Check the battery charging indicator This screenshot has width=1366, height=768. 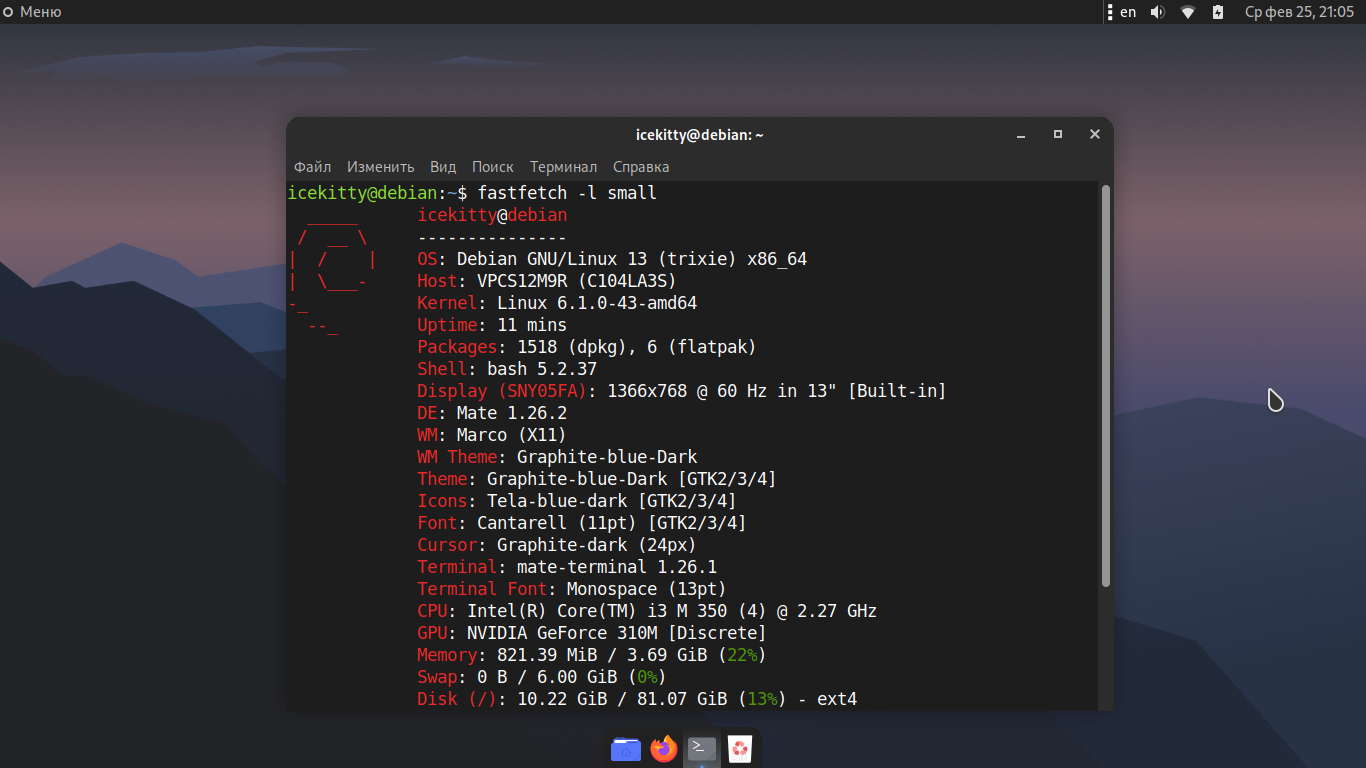1218,12
